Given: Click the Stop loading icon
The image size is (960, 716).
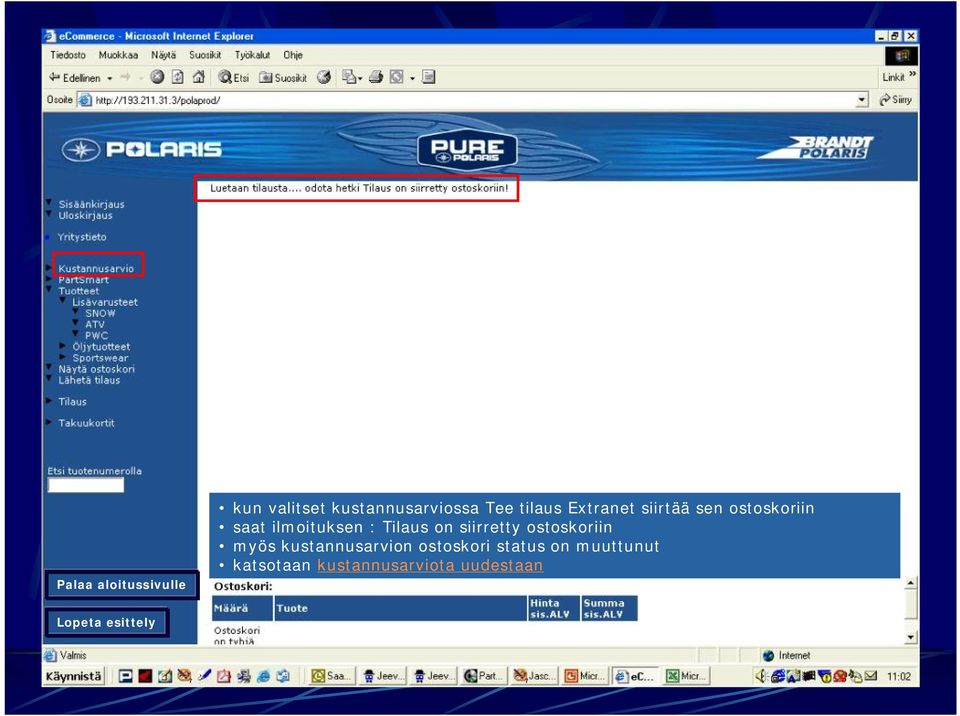Looking at the screenshot, I should 157,77.
